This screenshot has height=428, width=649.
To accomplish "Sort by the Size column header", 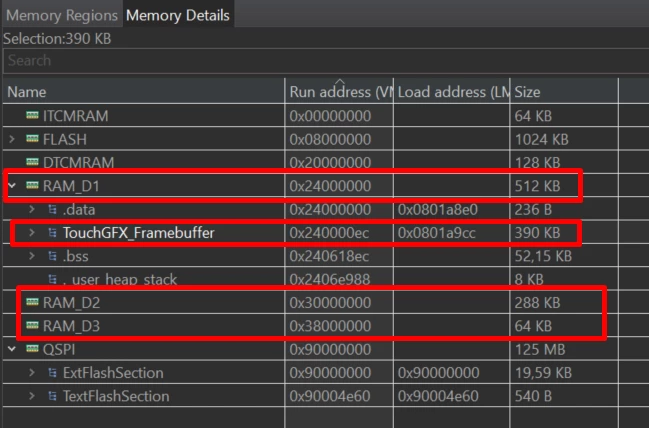I will pos(564,91).
